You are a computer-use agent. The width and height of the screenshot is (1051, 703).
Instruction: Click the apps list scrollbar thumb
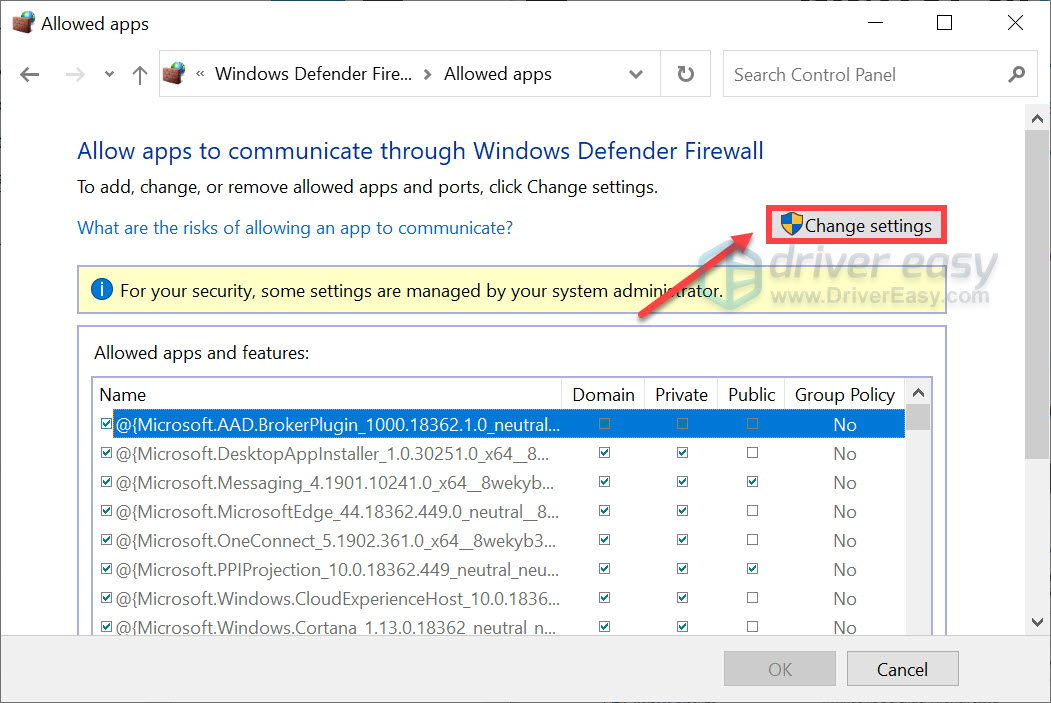pos(918,418)
